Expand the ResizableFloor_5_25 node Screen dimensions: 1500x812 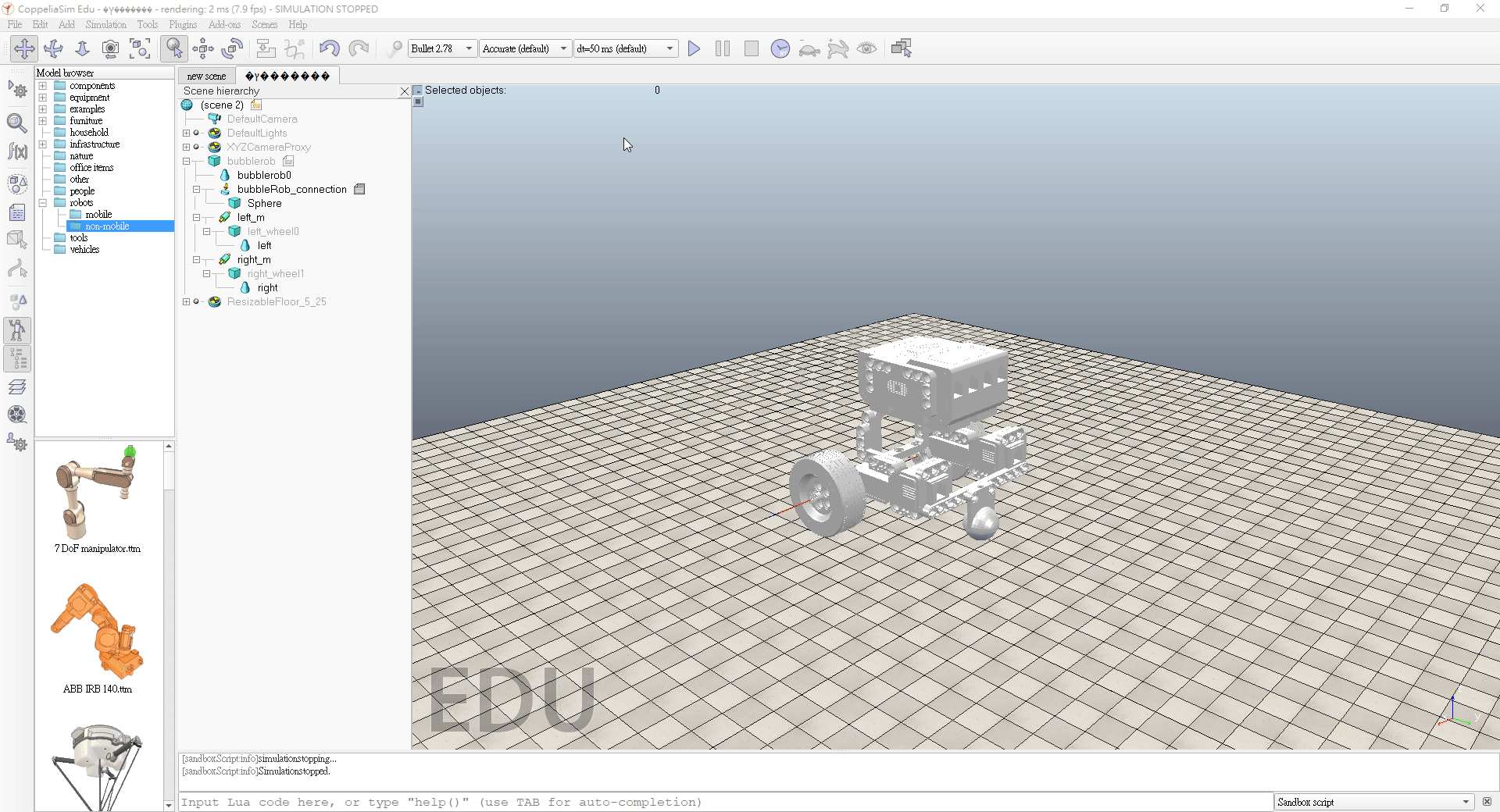click(x=186, y=302)
